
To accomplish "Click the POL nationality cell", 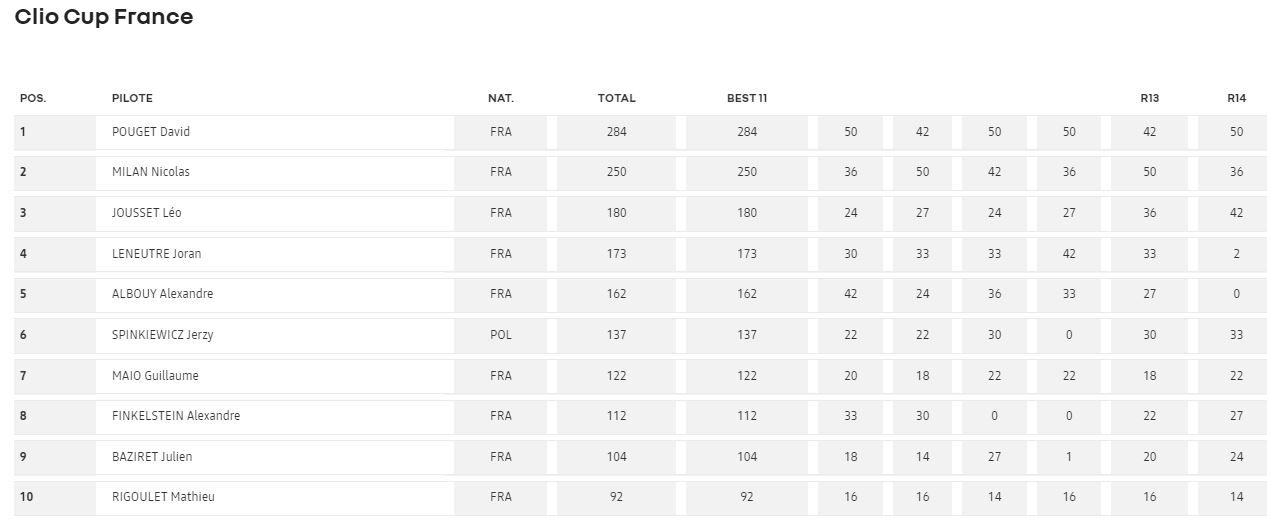I will click(501, 335).
